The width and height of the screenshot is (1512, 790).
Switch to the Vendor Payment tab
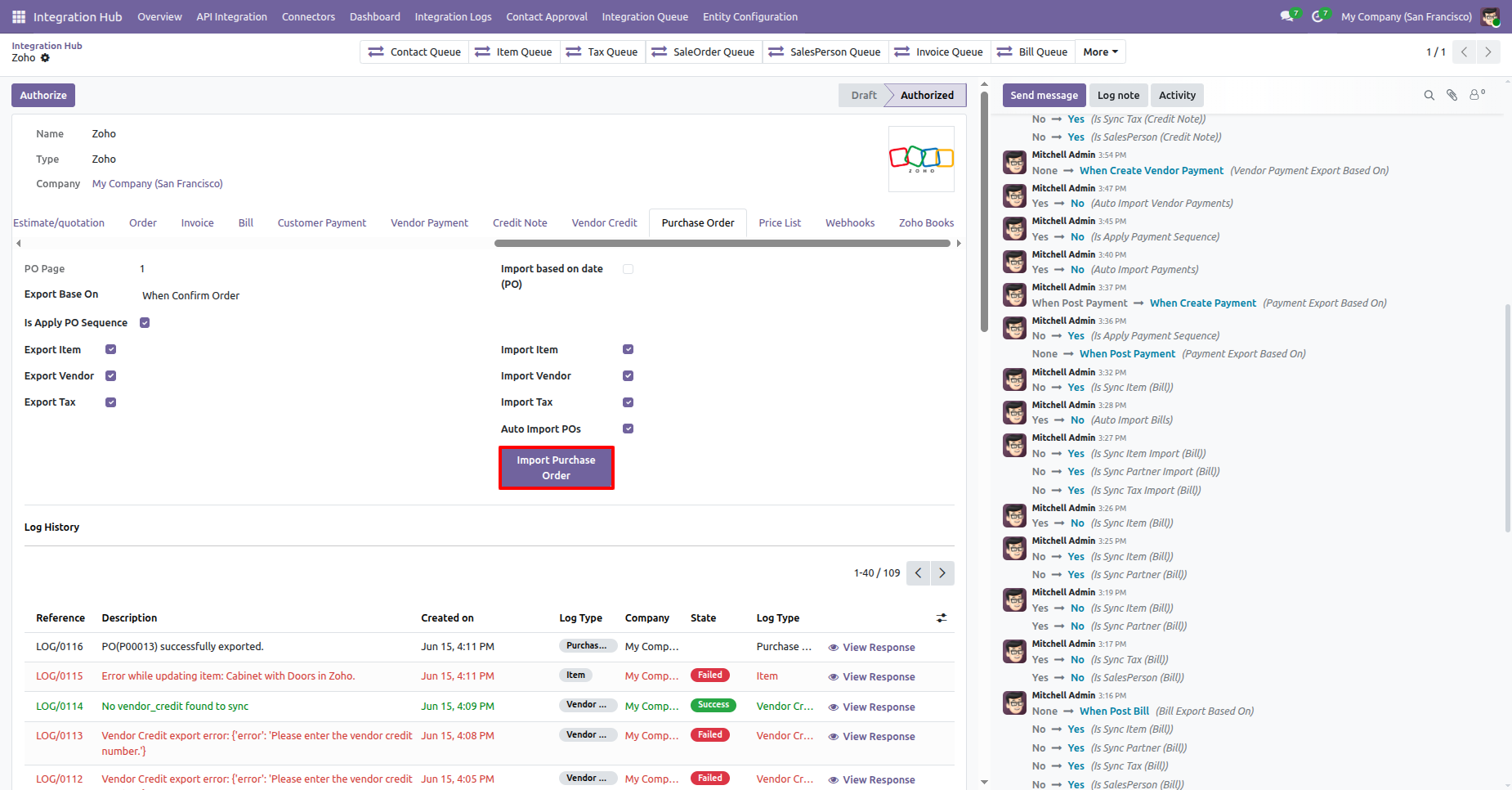(429, 223)
